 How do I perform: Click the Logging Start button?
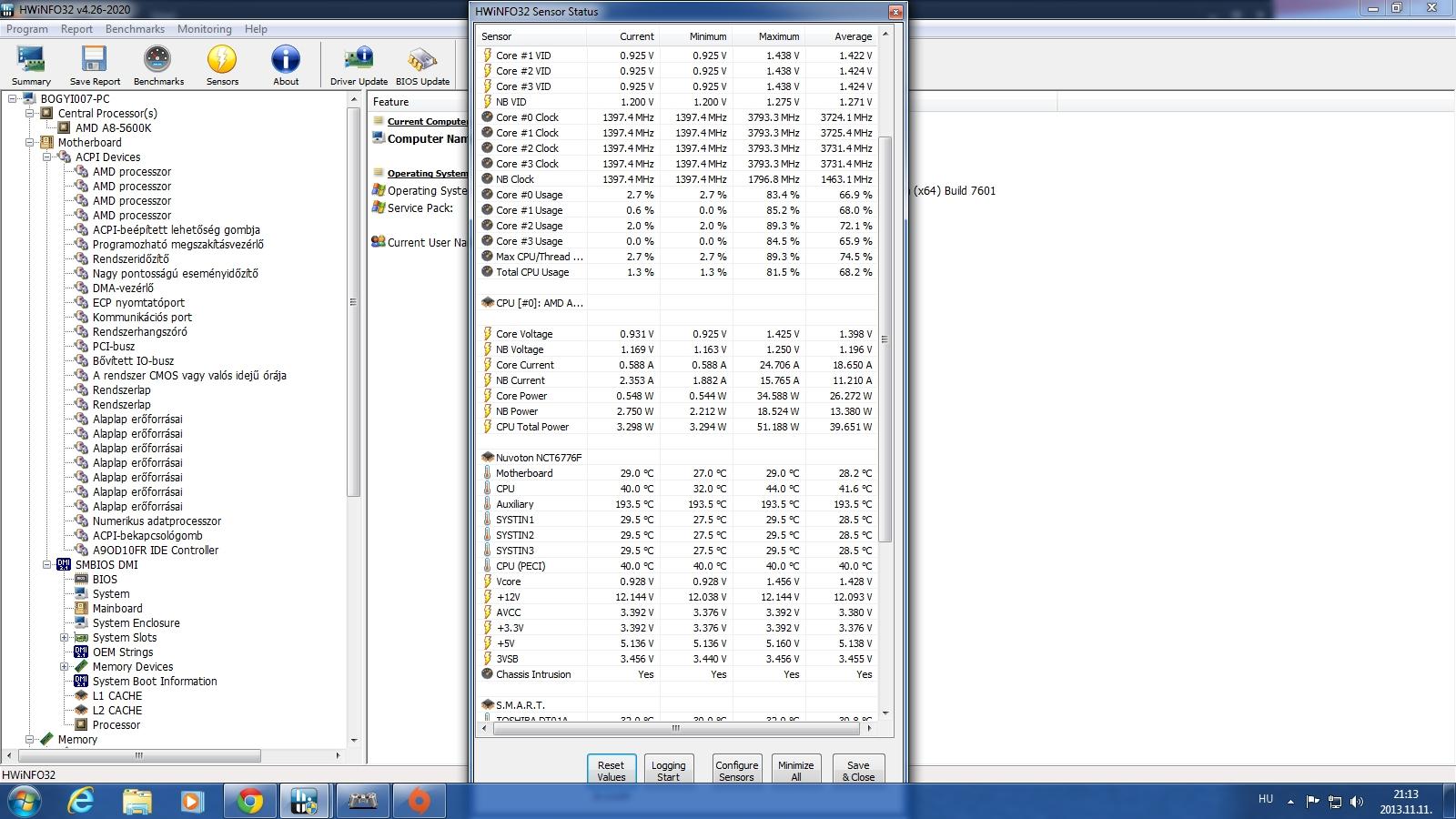click(x=668, y=770)
